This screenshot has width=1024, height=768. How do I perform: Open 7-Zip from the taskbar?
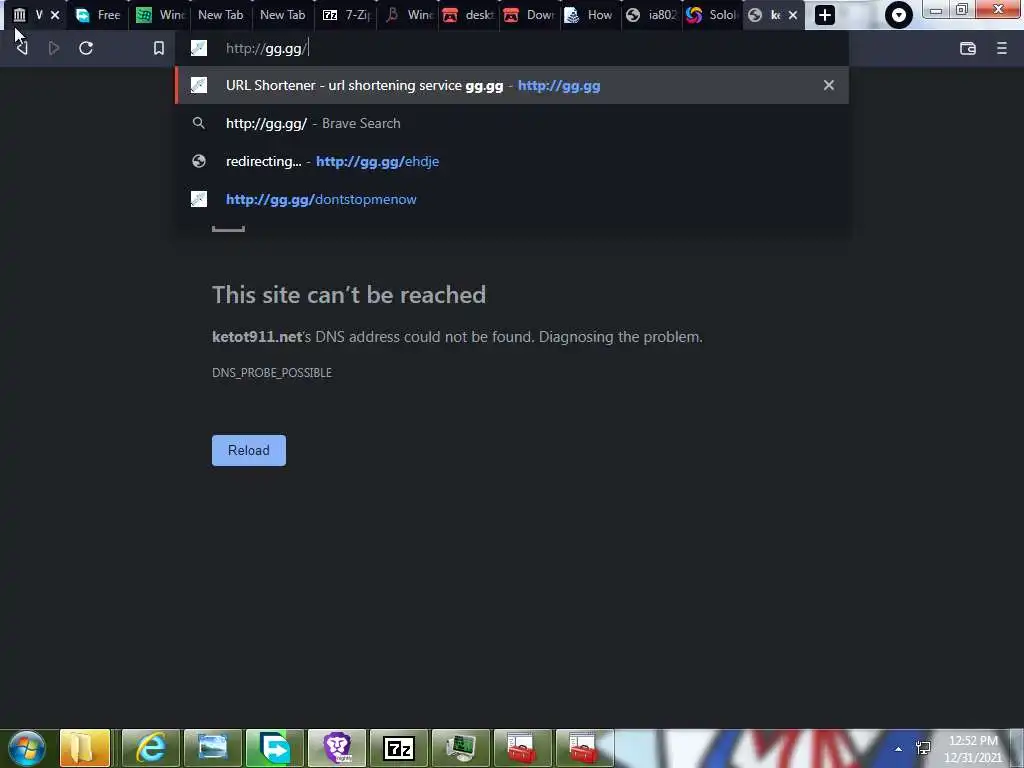pos(399,748)
